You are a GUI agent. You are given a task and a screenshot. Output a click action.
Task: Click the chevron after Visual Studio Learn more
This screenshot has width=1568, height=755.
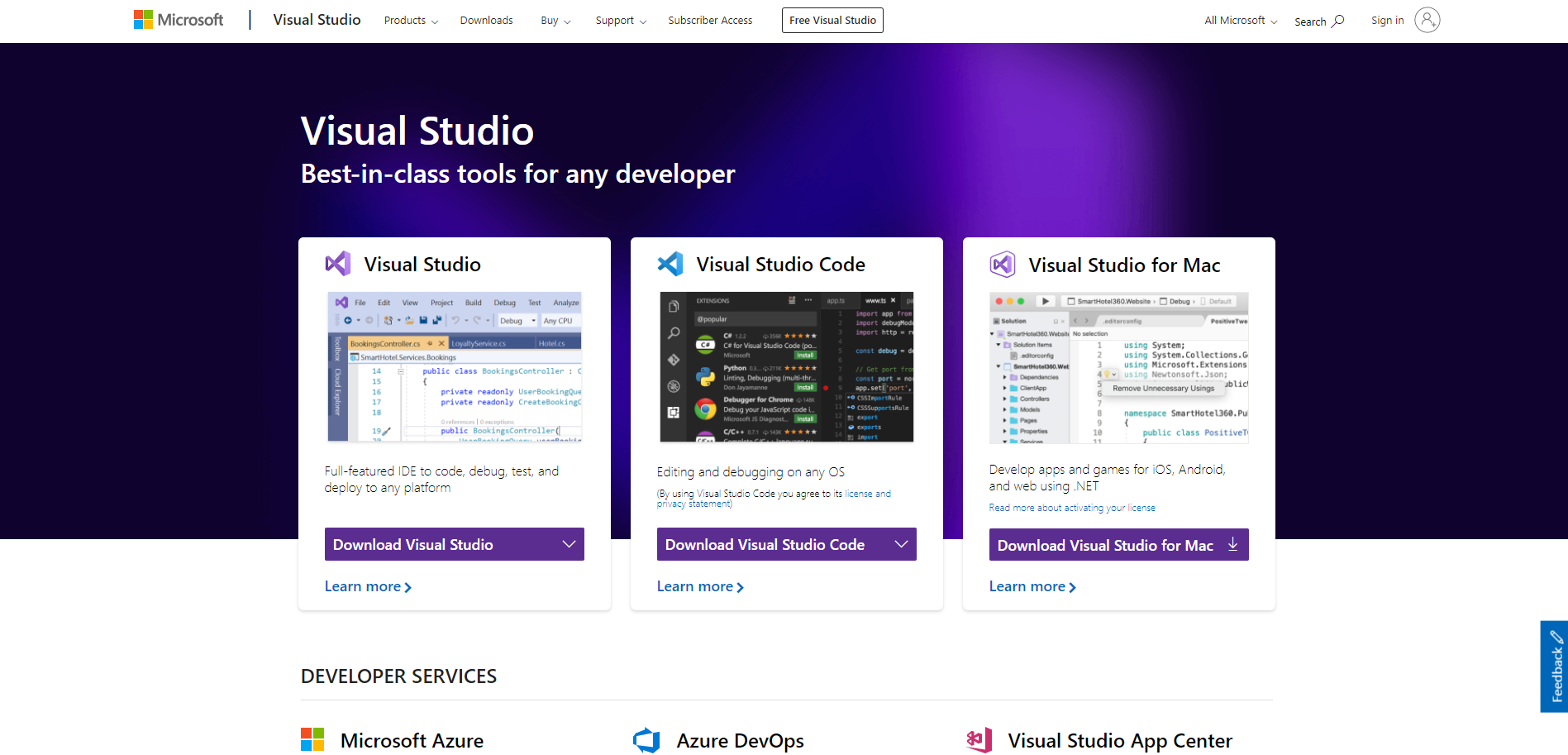point(407,588)
